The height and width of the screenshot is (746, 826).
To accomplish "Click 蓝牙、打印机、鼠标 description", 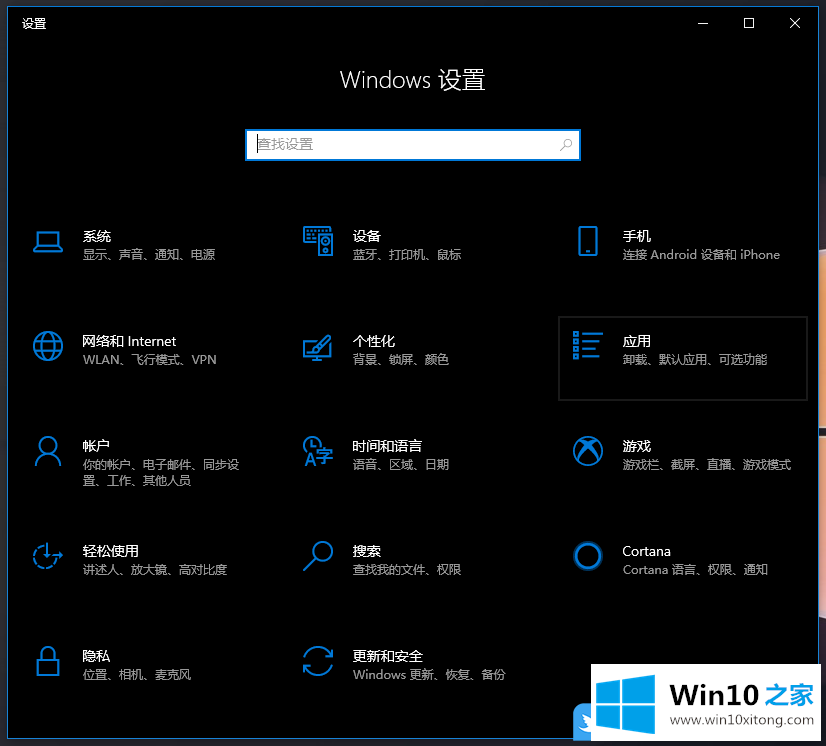I will pyautogui.click(x=407, y=255).
